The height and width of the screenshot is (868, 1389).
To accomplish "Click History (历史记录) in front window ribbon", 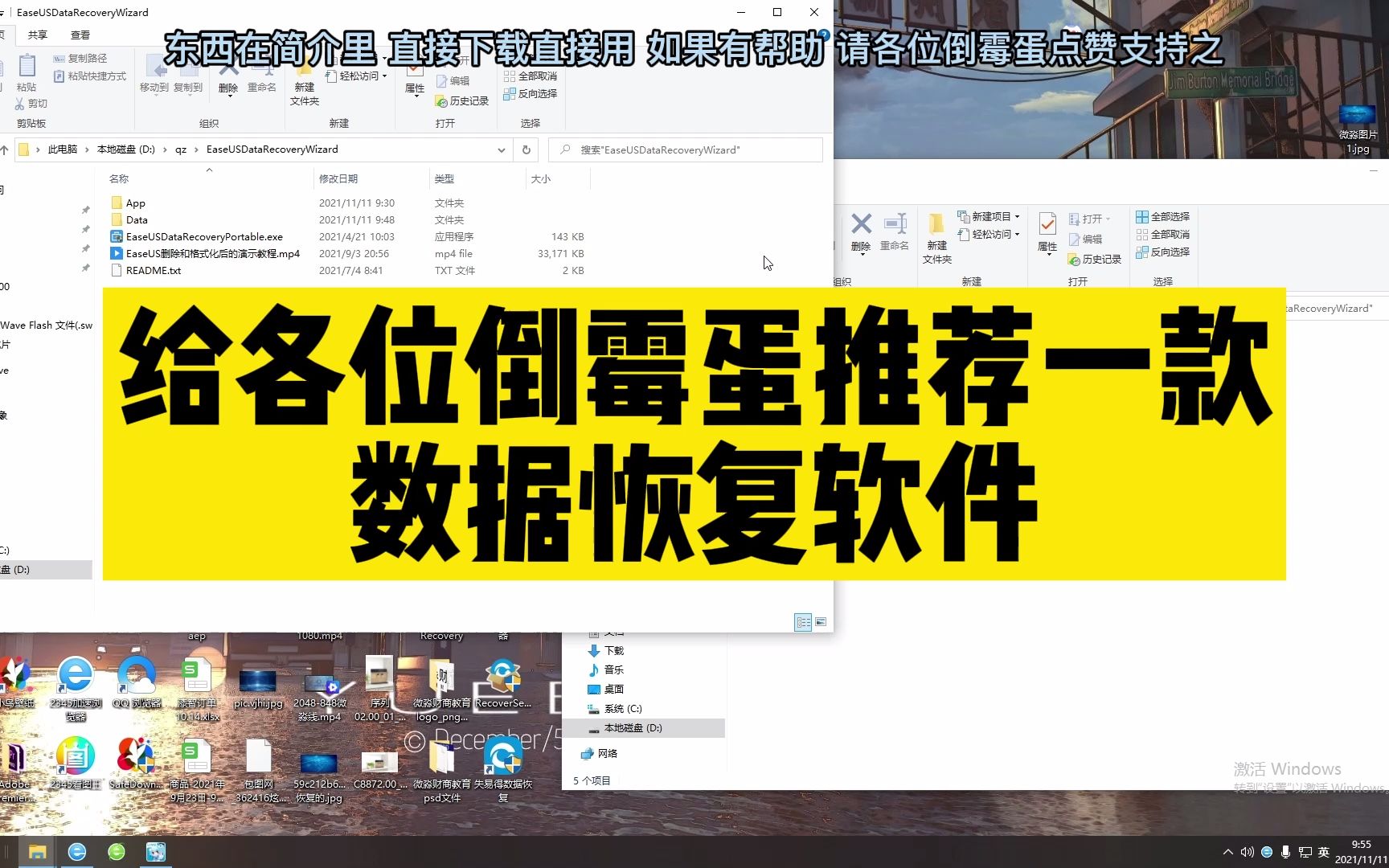I will pyautogui.click(x=462, y=101).
